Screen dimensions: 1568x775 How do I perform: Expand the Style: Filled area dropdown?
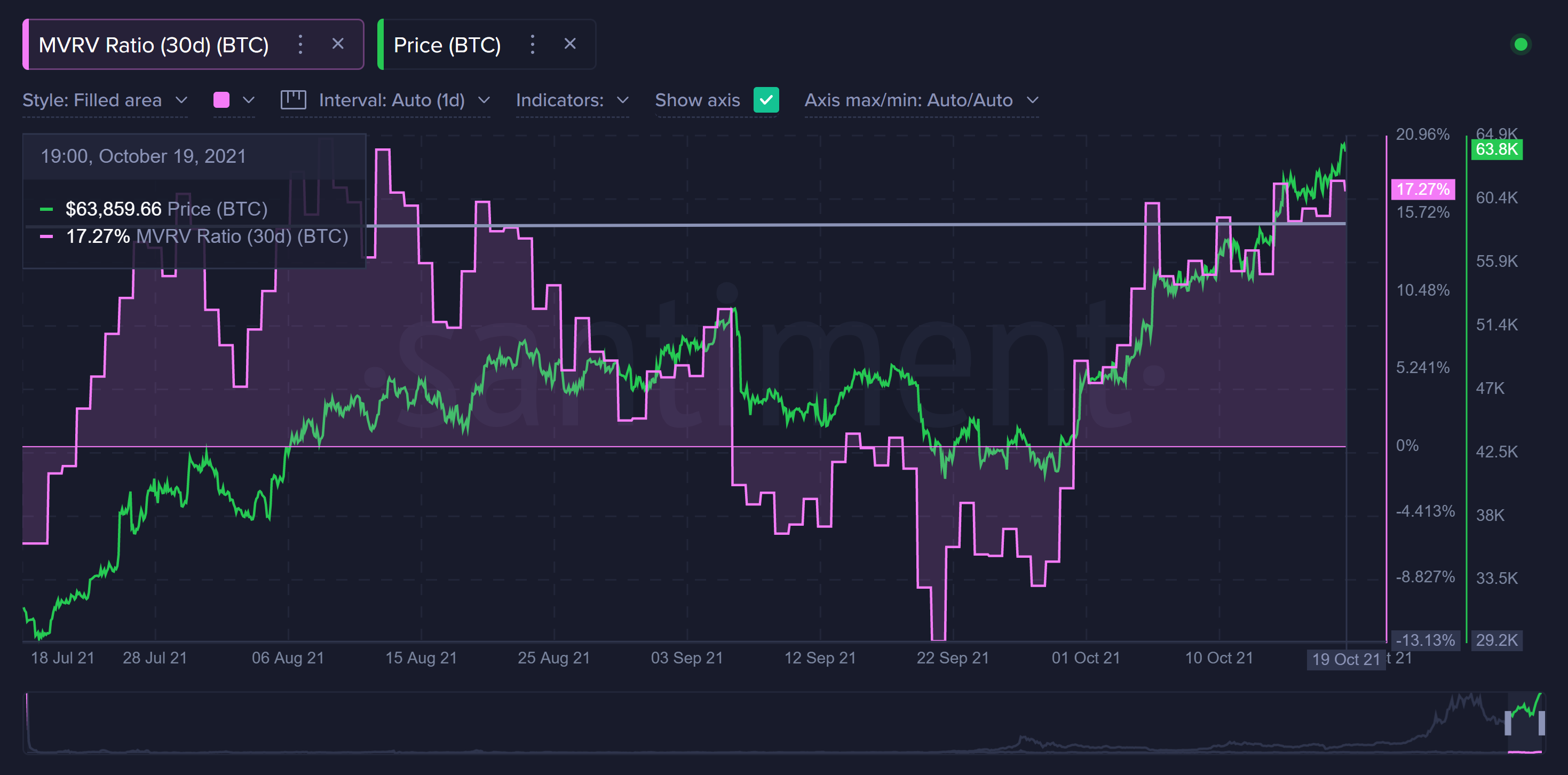click(x=105, y=100)
